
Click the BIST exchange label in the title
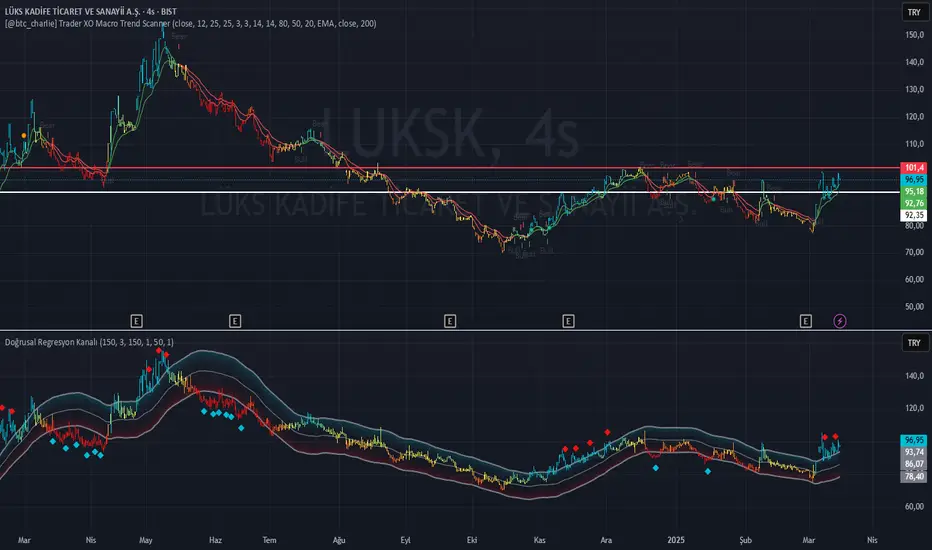pos(169,11)
